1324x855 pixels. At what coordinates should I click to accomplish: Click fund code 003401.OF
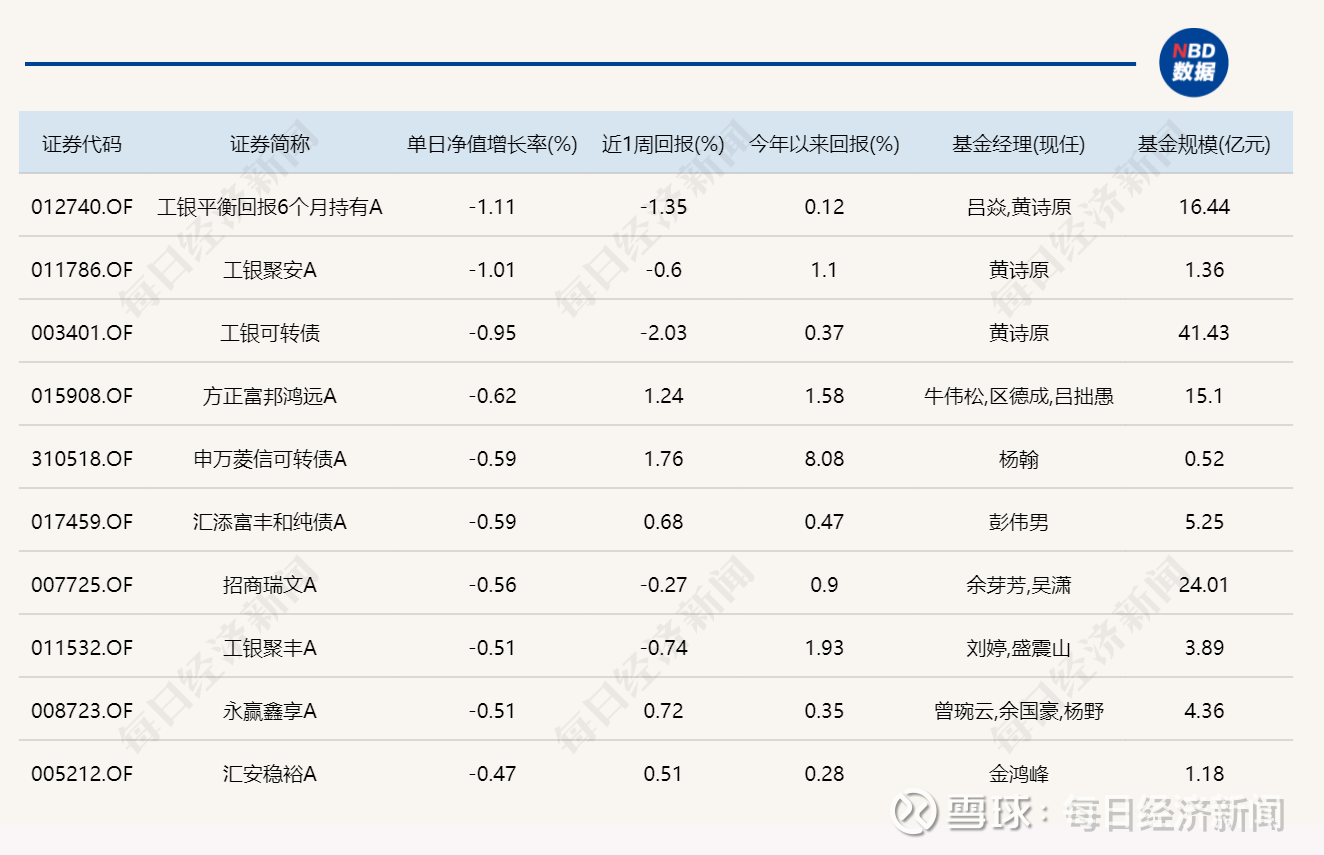pyautogui.click(x=82, y=333)
